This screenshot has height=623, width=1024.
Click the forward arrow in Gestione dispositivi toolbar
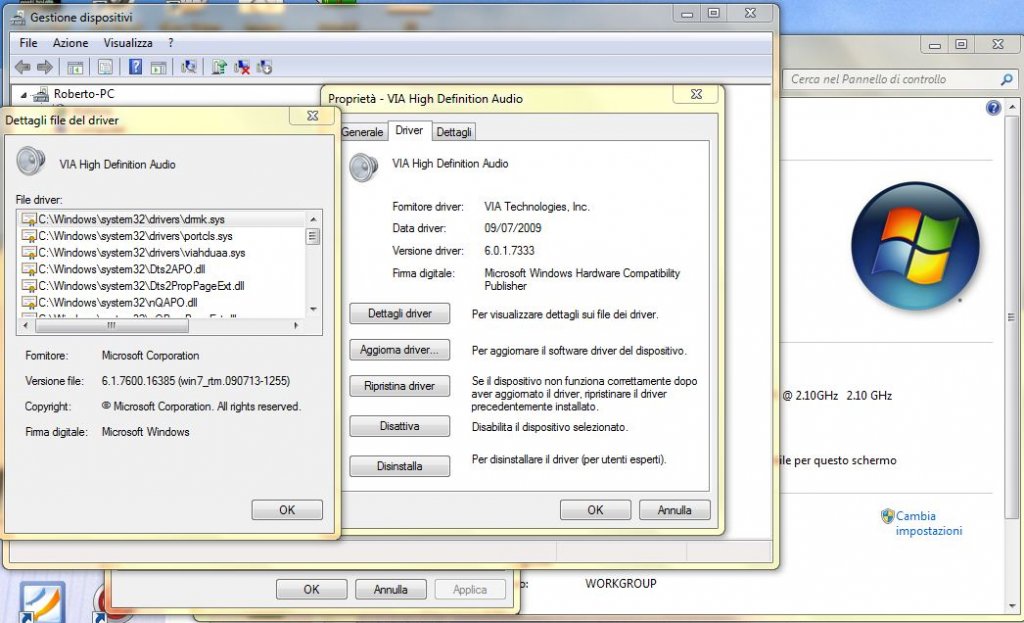pos(44,67)
